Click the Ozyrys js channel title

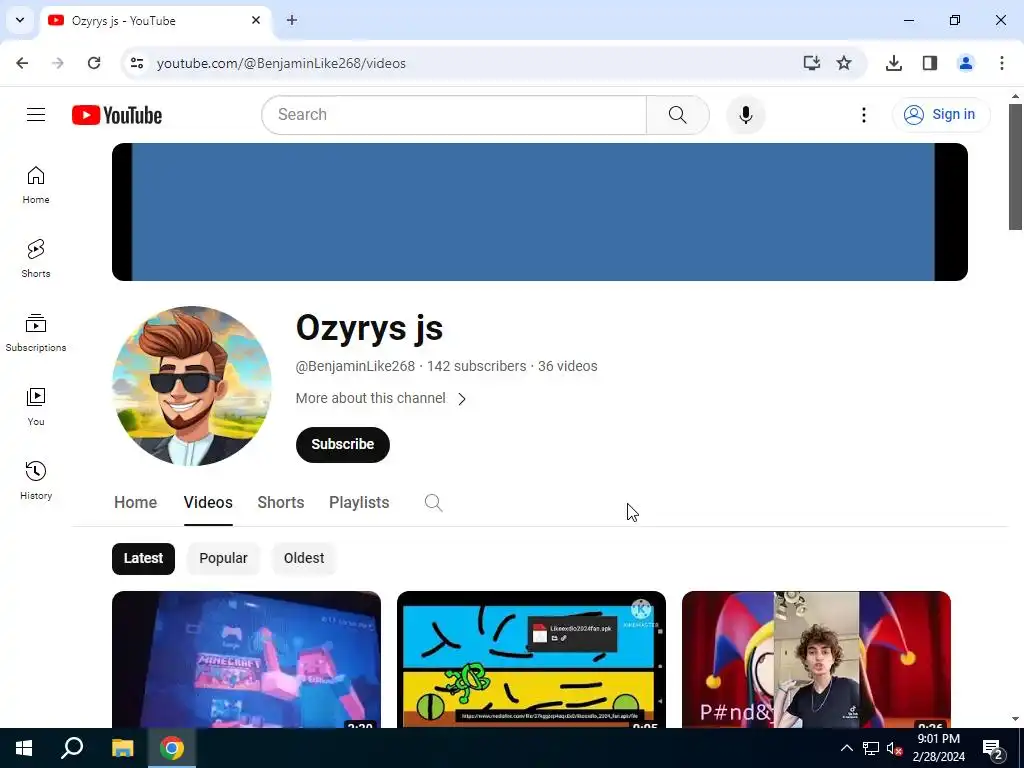pyautogui.click(x=370, y=328)
